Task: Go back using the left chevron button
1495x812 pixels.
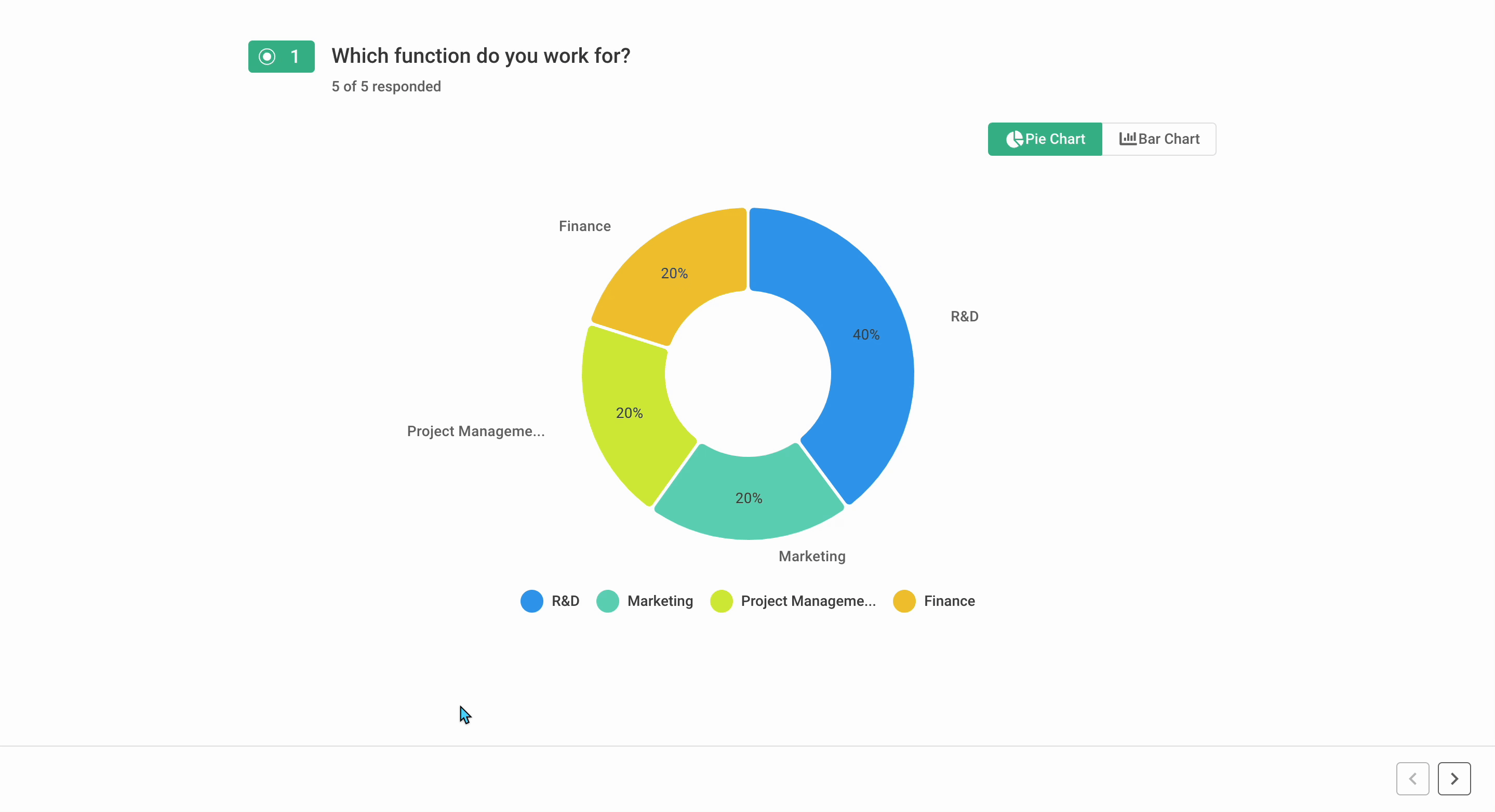Action: [x=1412, y=778]
